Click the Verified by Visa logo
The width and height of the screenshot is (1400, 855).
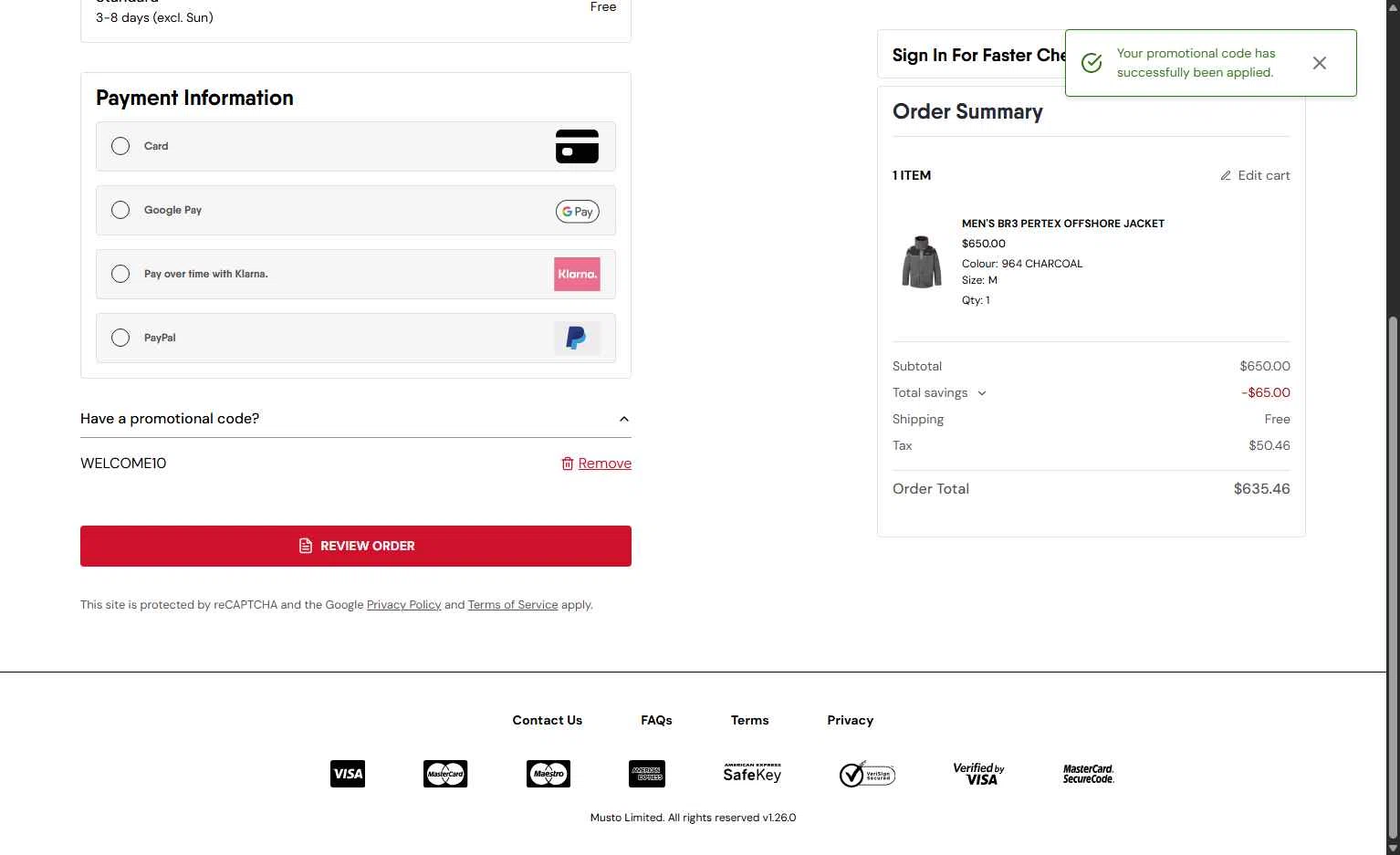978,774
